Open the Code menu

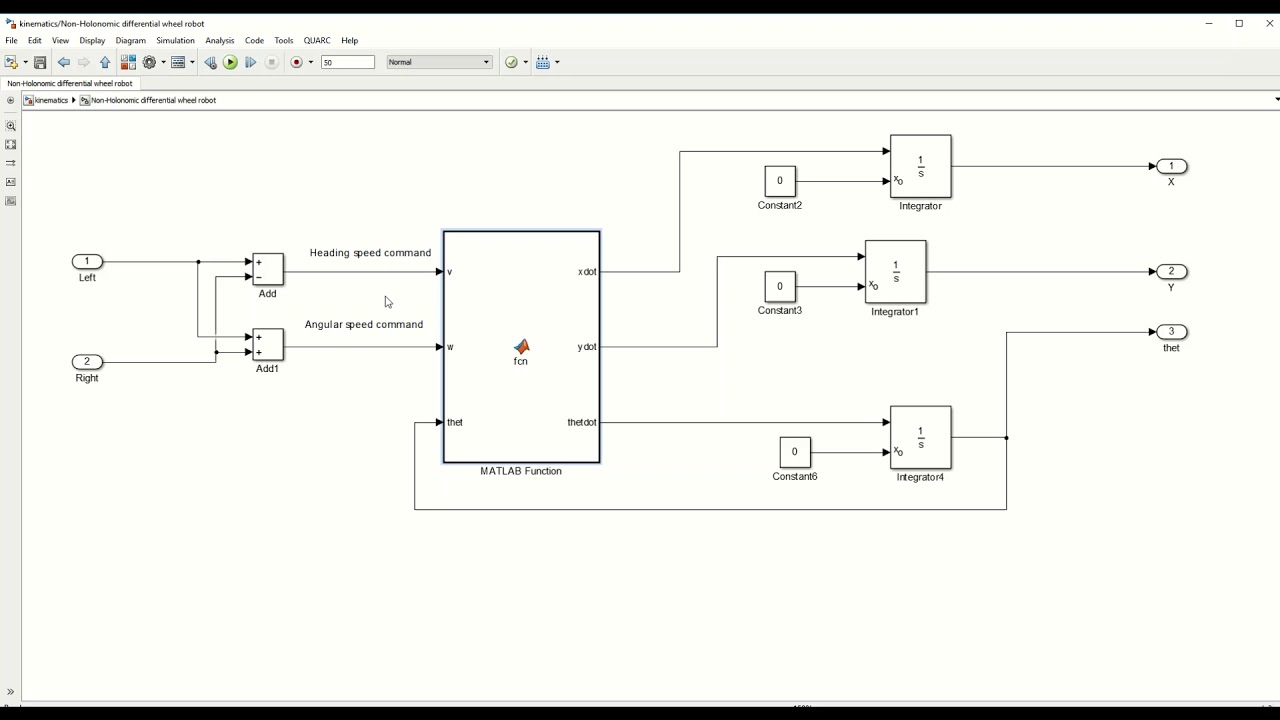tap(254, 41)
